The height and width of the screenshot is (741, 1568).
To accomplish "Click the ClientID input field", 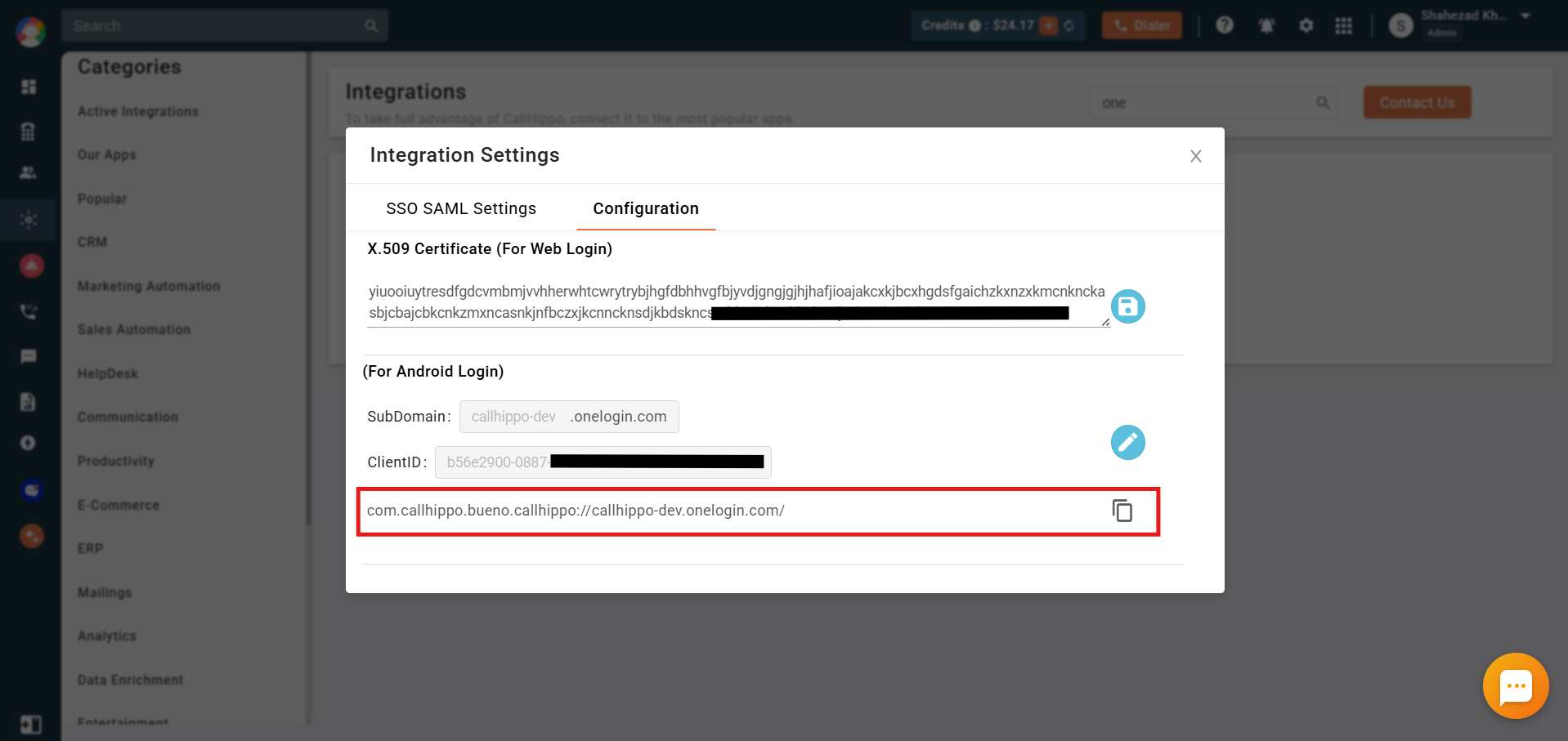I will (x=603, y=462).
